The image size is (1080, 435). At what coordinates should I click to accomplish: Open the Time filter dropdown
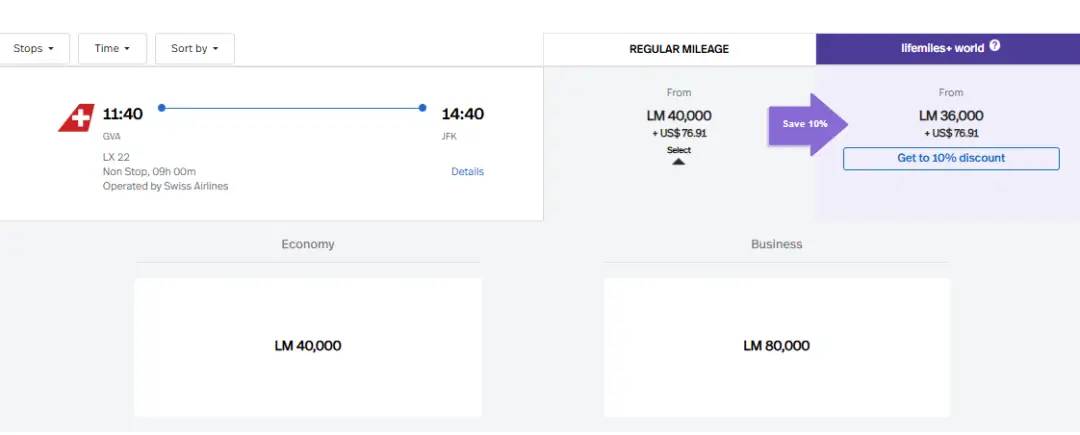point(112,49)
